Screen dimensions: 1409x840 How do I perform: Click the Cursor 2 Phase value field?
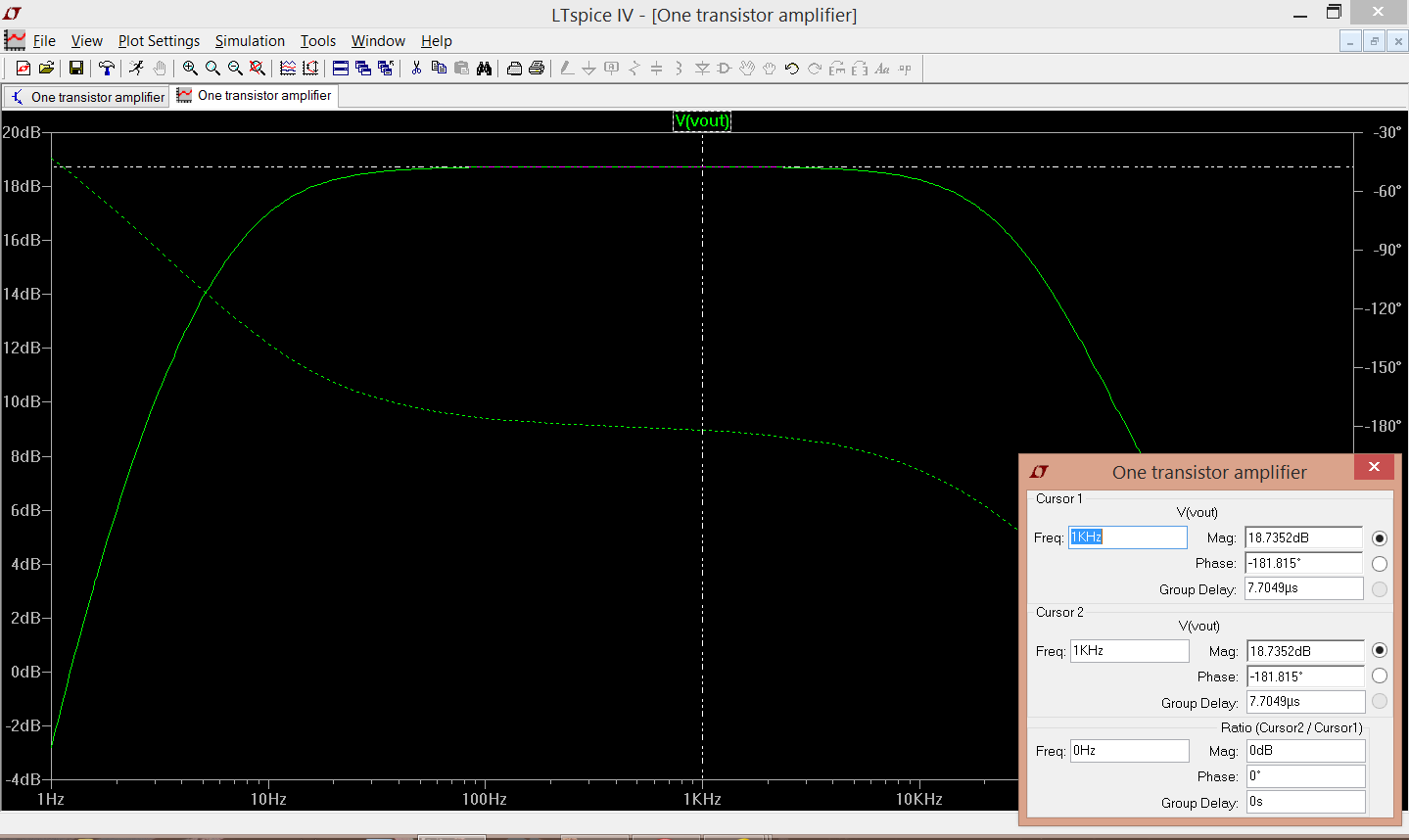click(x=1305, y=677)
